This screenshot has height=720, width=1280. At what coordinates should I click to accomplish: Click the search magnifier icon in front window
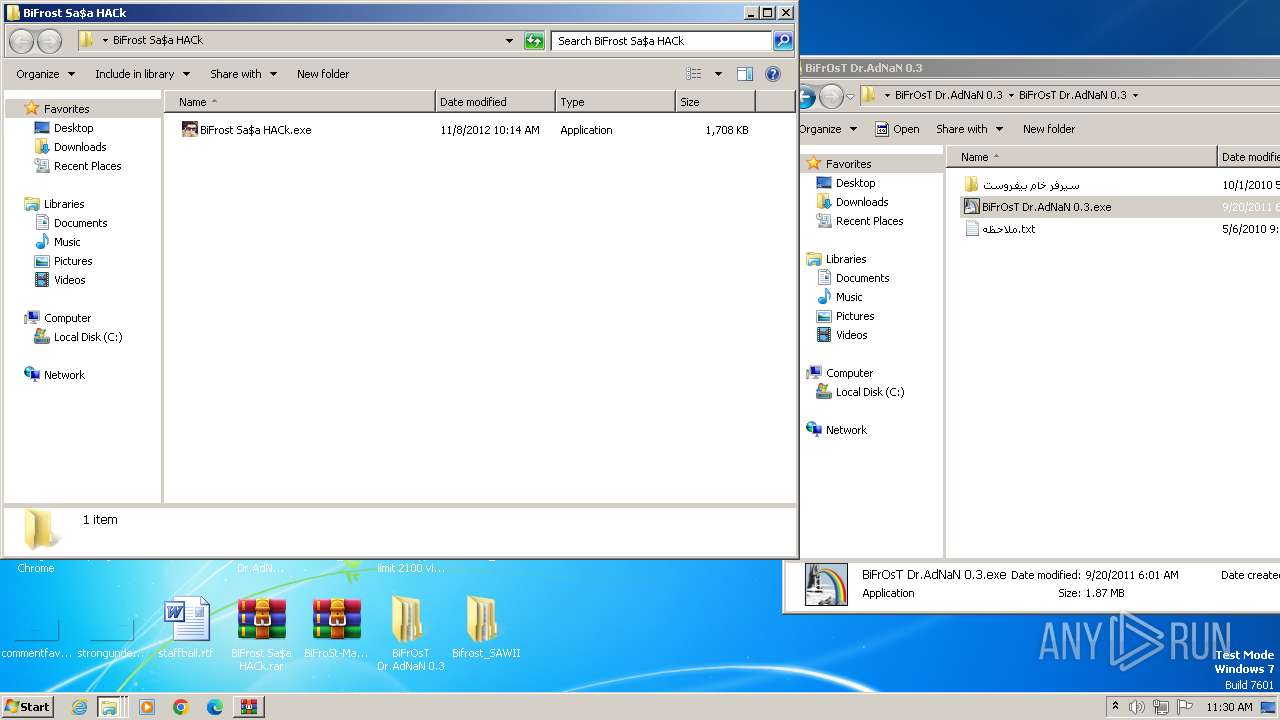[783, 41]
